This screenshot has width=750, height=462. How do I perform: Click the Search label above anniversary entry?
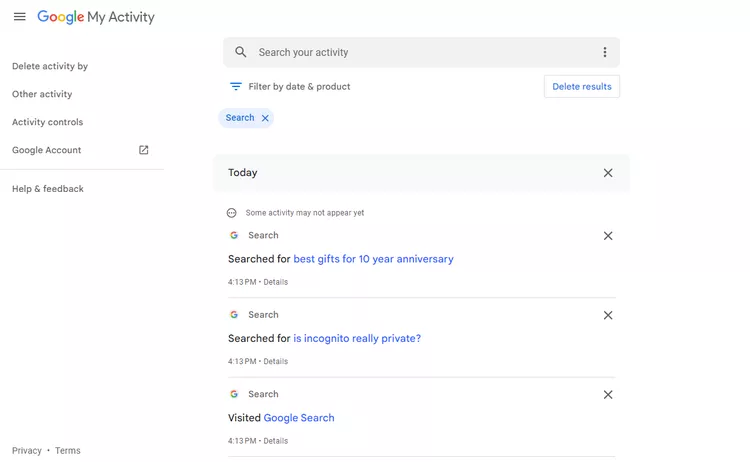tap(263, 235)
